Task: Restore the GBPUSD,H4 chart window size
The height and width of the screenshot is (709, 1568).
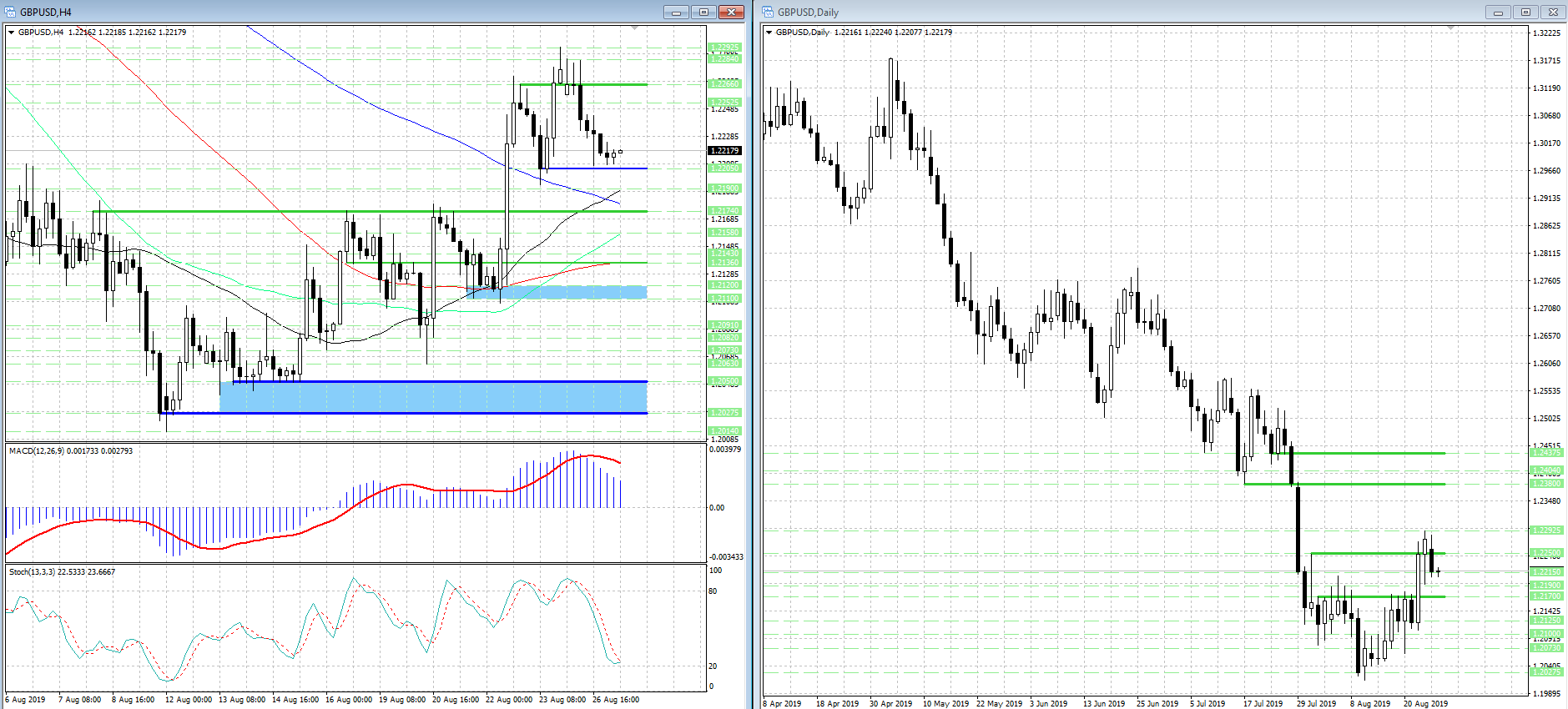Action: pos(703,12)
